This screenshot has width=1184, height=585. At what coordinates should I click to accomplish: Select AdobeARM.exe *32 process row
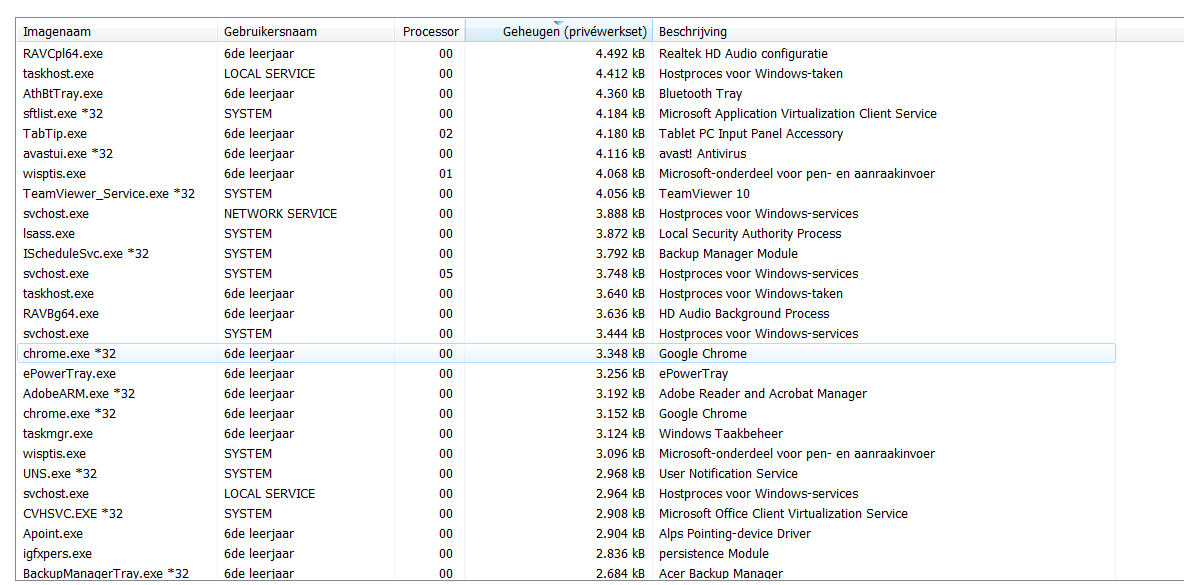point(79,394)
